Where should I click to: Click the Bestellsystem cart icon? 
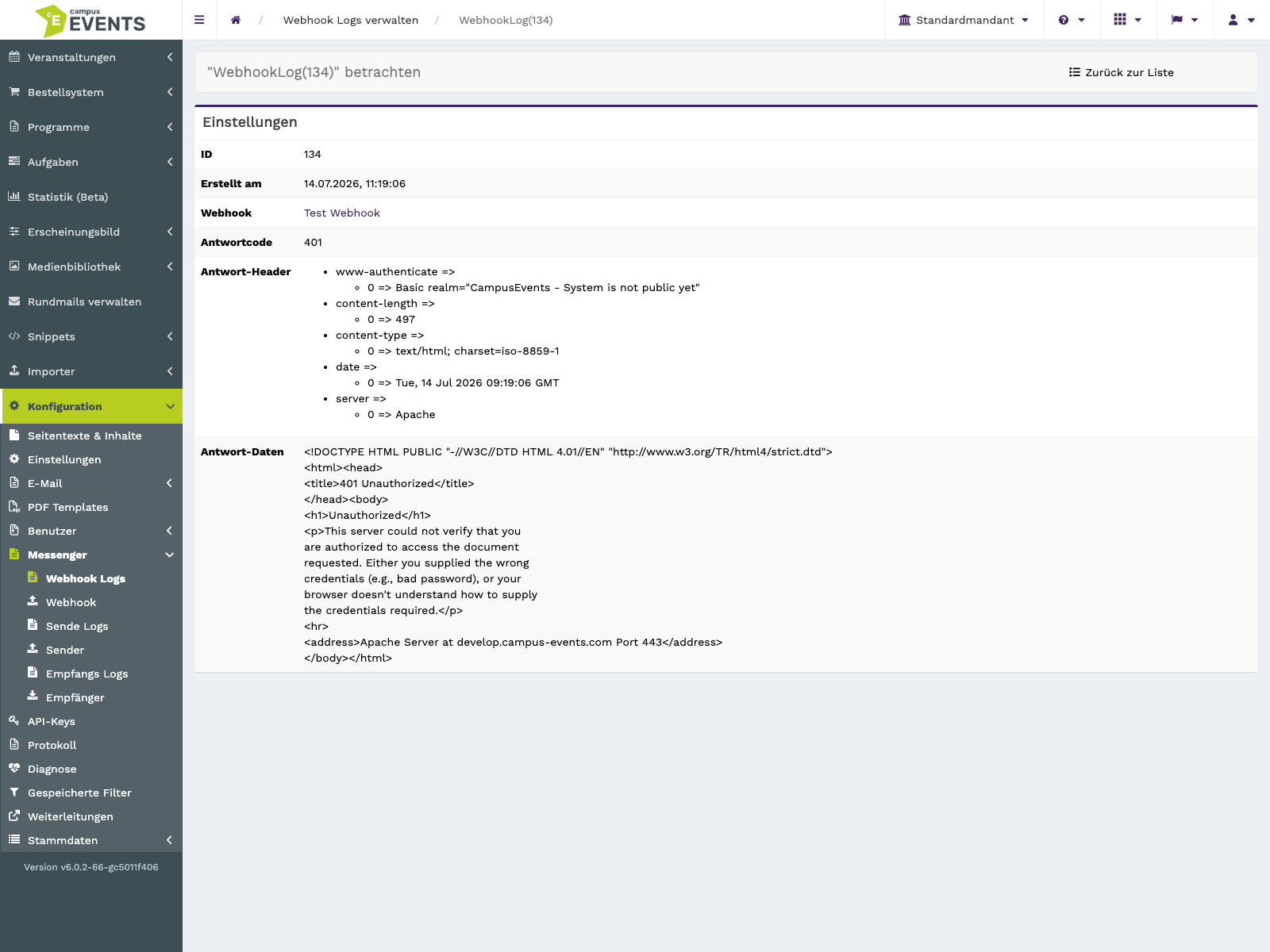(14, 91)
